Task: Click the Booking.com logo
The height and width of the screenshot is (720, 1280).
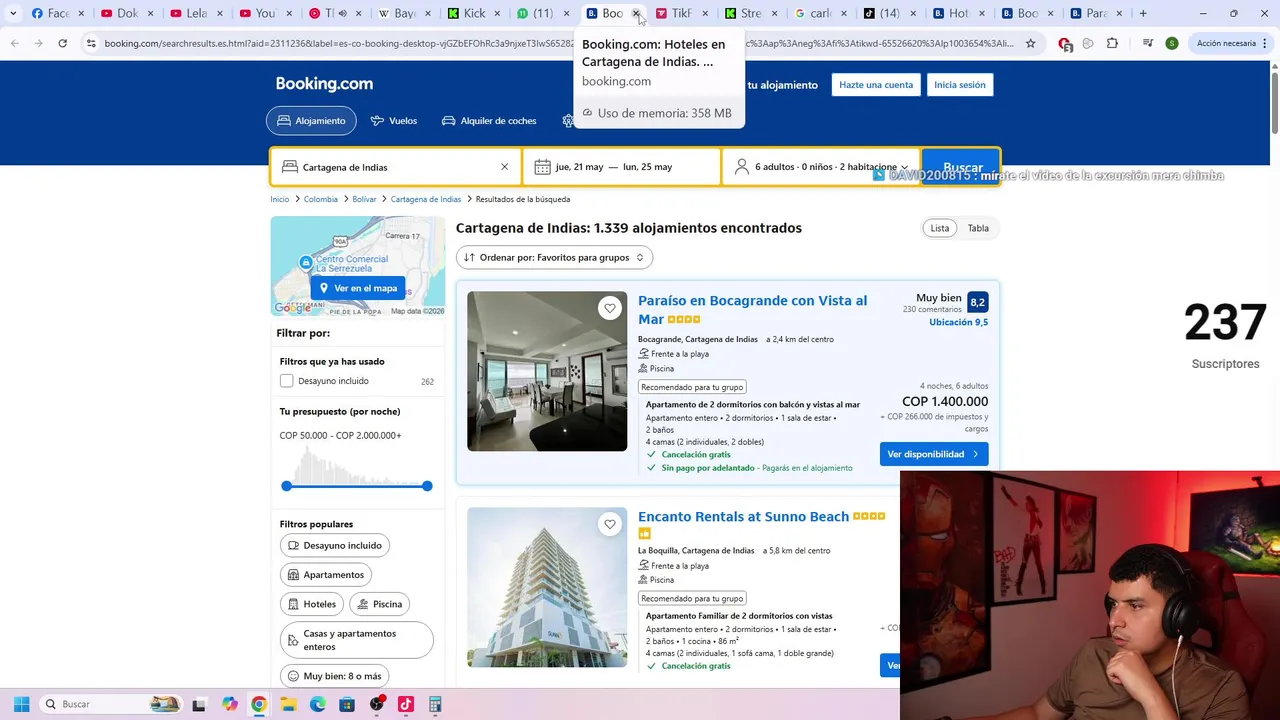Action: 324,84
